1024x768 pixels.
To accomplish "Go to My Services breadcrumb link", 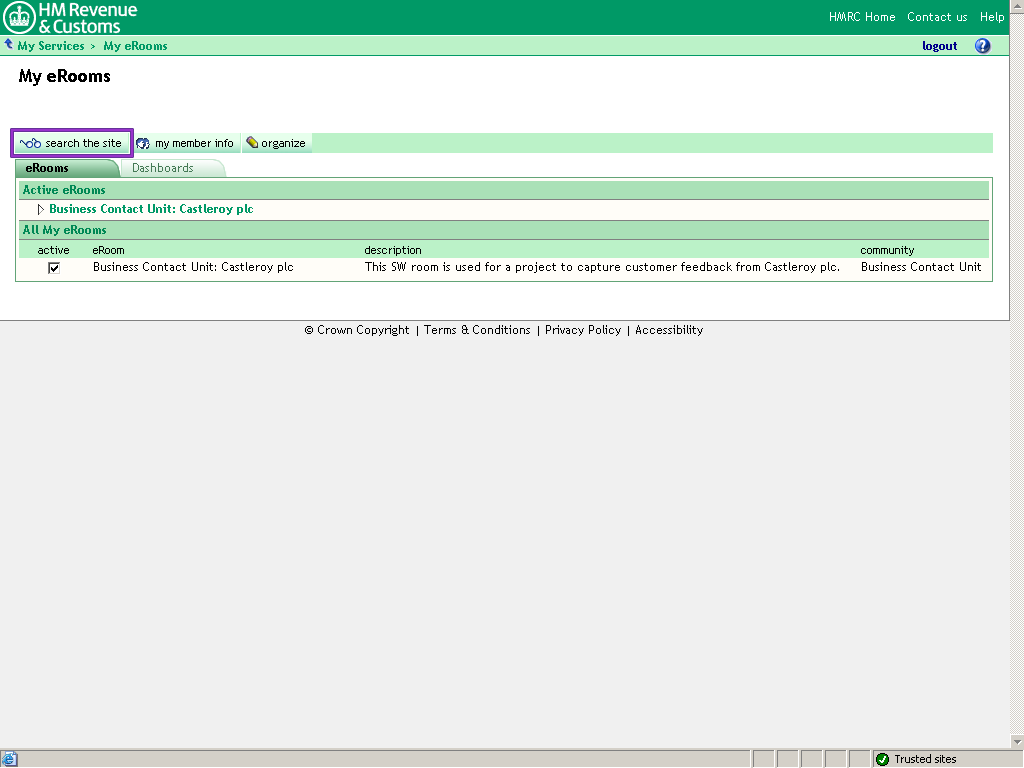I will point(51,46).
